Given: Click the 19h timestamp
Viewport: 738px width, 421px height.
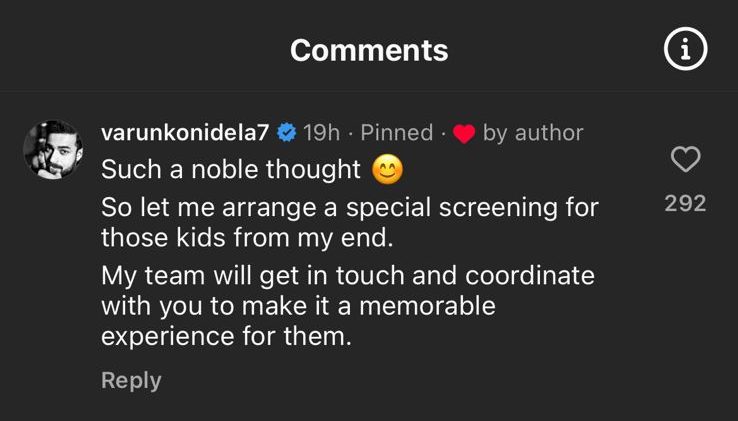Looking at the screenshot, I should click(x=322, y=133).
